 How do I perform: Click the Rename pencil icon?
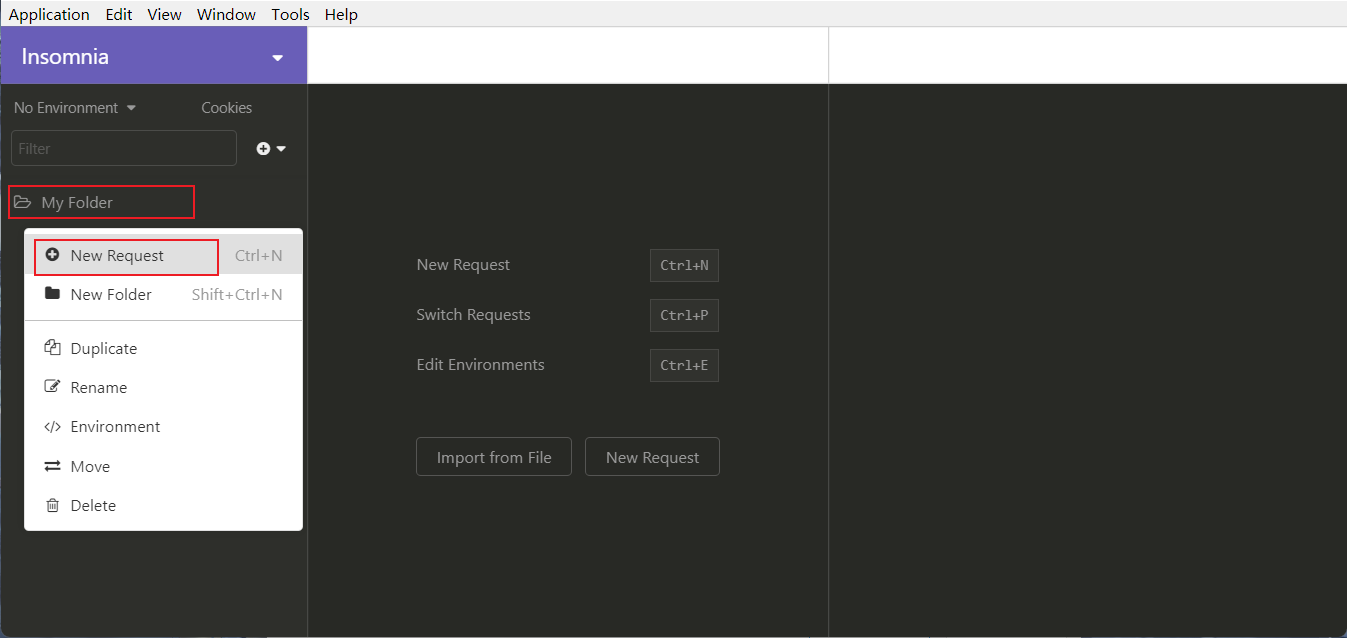pyautogui.click(x=52, y=387)
